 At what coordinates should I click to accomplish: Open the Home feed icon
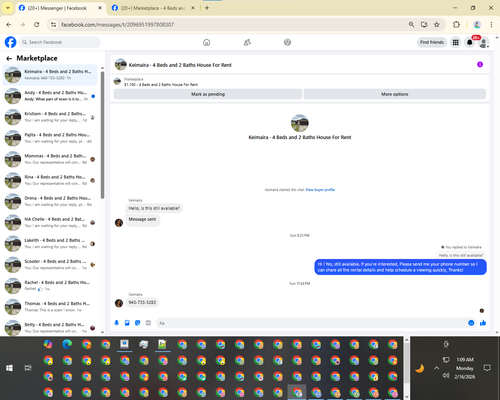point(206,42)
